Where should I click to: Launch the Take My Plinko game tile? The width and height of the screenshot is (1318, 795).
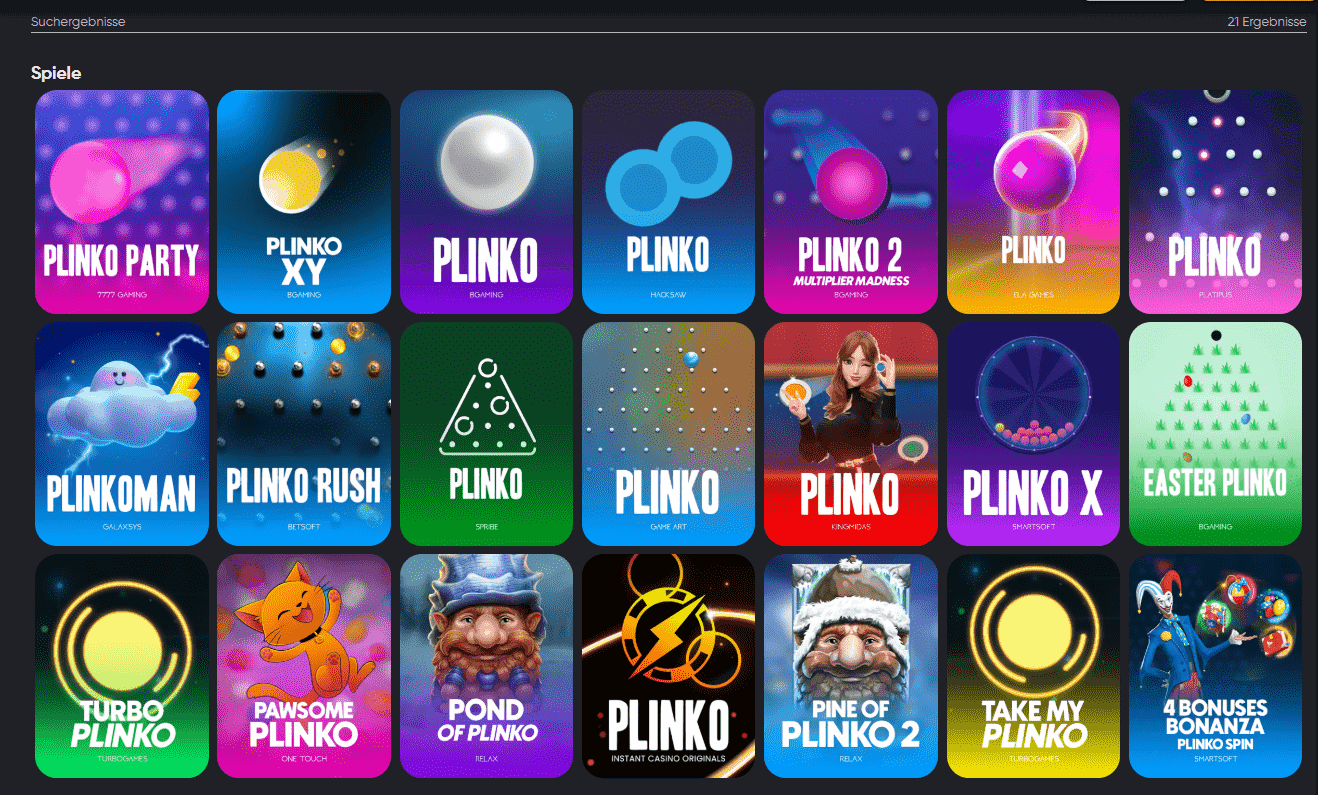[x=1033, y=666]
